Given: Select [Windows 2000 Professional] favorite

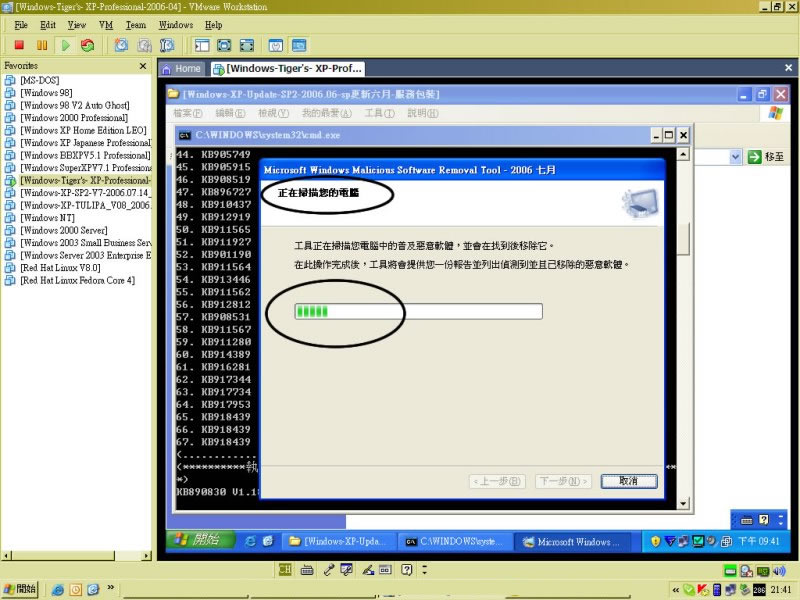Looking at the screenshot, I should pyautogui.click(x=74, y=118).
